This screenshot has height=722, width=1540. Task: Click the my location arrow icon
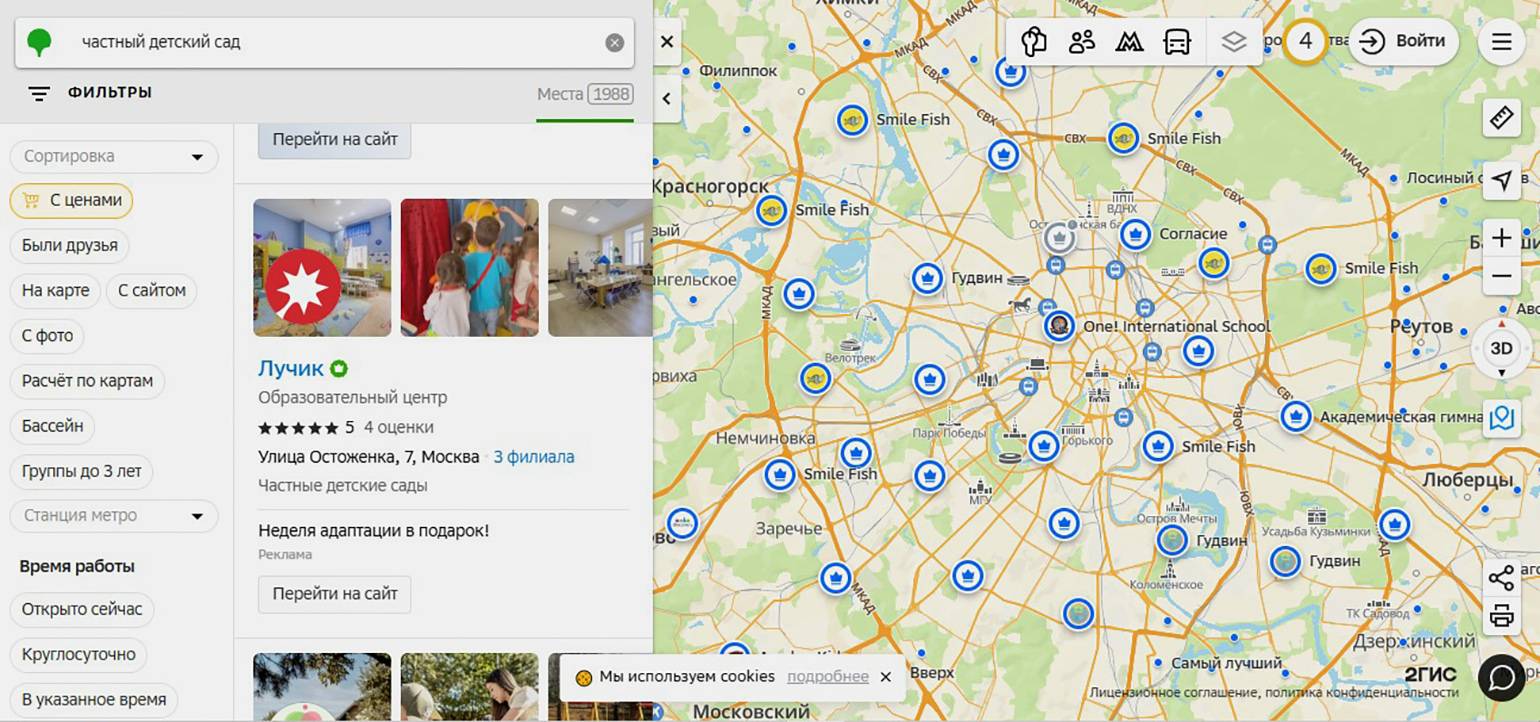pos(1501,180)
